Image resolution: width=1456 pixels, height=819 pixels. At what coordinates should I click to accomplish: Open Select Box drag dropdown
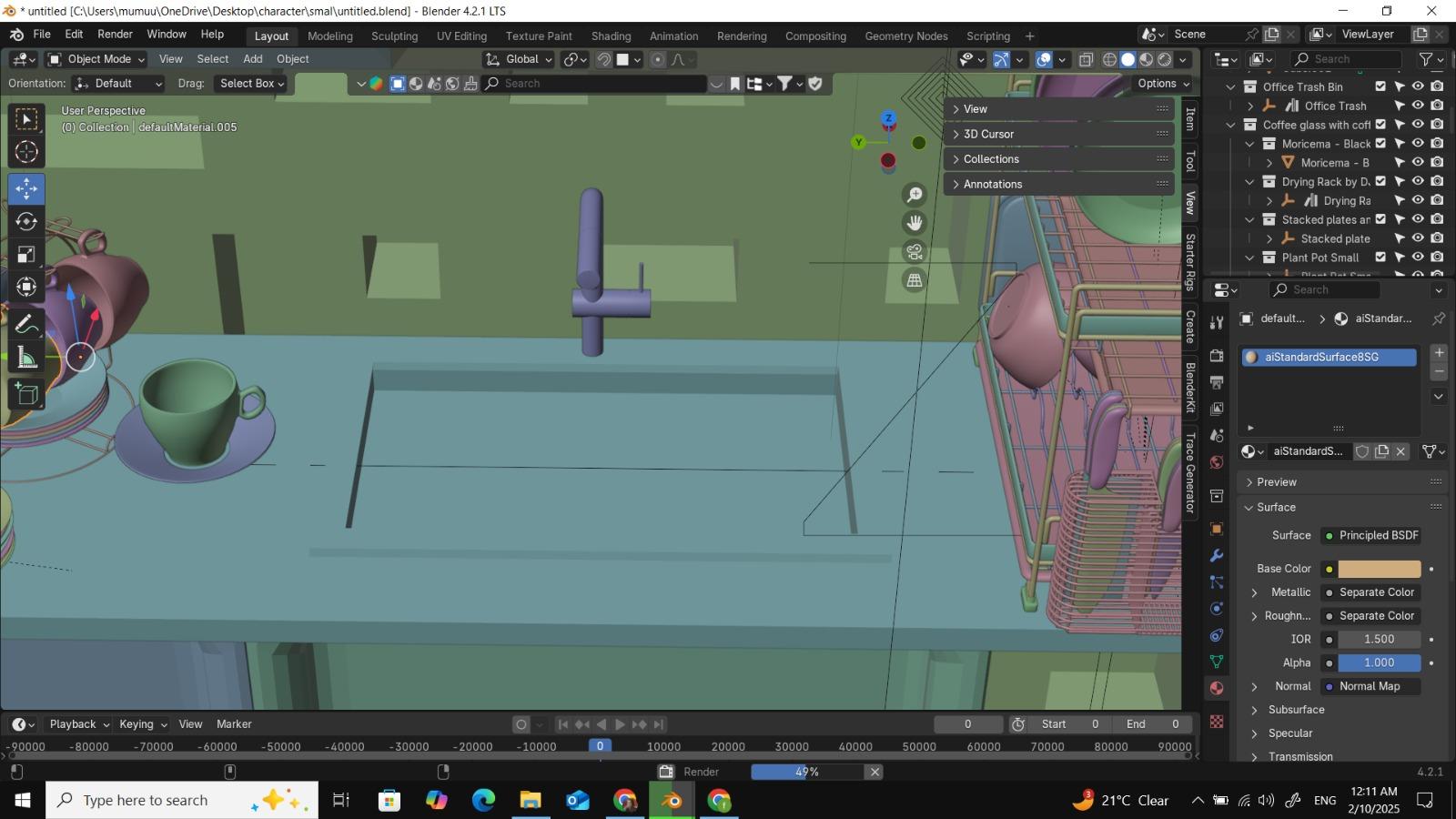point(251,83)
